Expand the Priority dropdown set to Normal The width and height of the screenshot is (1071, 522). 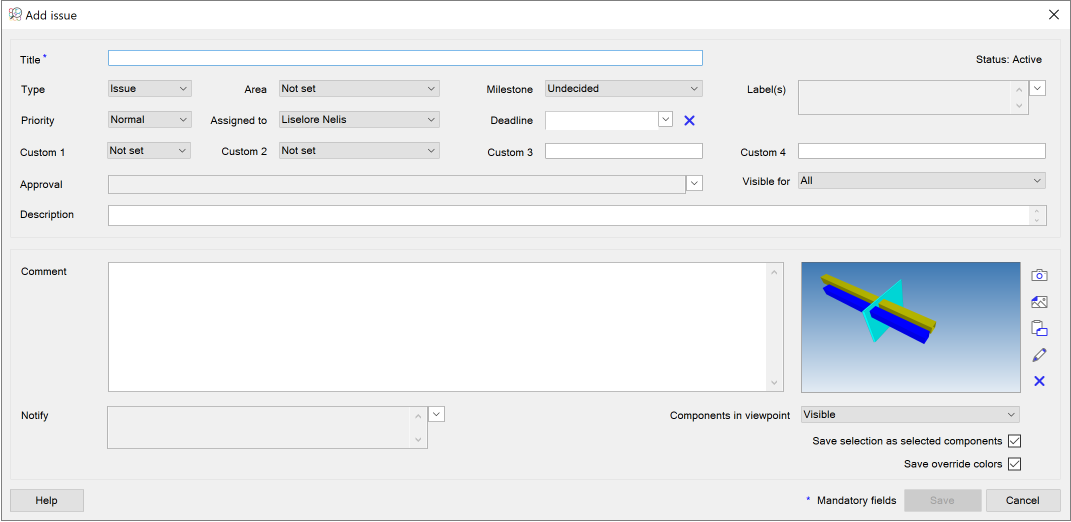point(149,120)
